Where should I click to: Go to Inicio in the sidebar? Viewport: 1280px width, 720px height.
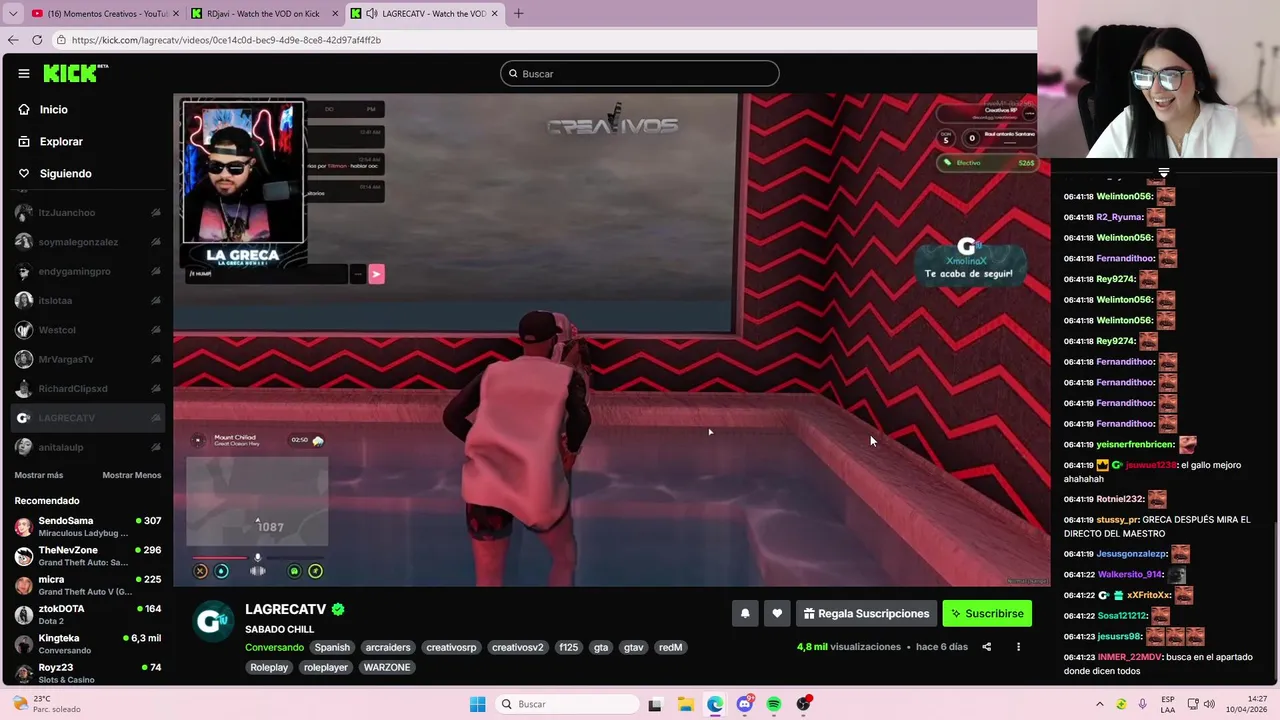pyautogui.click(x=54, y=110)
